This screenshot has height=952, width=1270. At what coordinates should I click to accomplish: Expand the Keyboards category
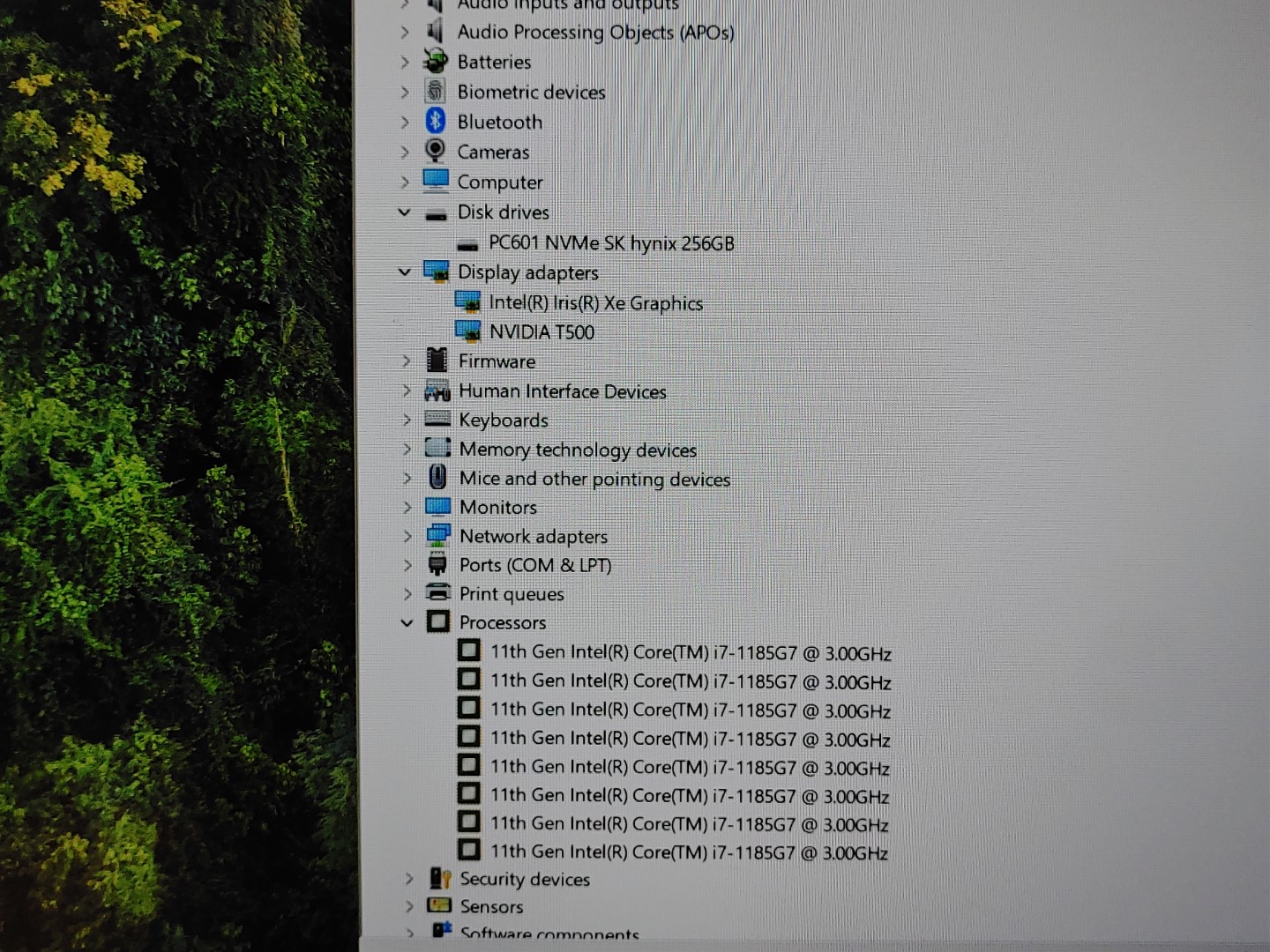tap(407, 420)
